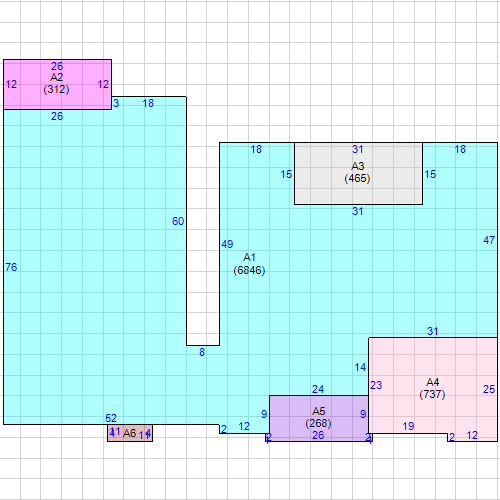
Task: Click the 18 dimension next to the 3
Action: point(148,103)
